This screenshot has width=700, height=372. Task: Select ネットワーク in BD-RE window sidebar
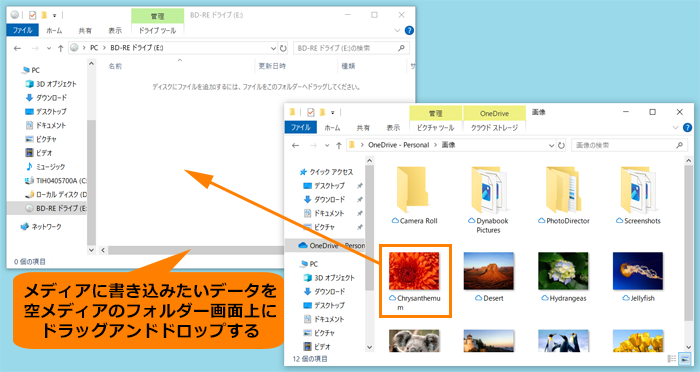pos(41,227)
